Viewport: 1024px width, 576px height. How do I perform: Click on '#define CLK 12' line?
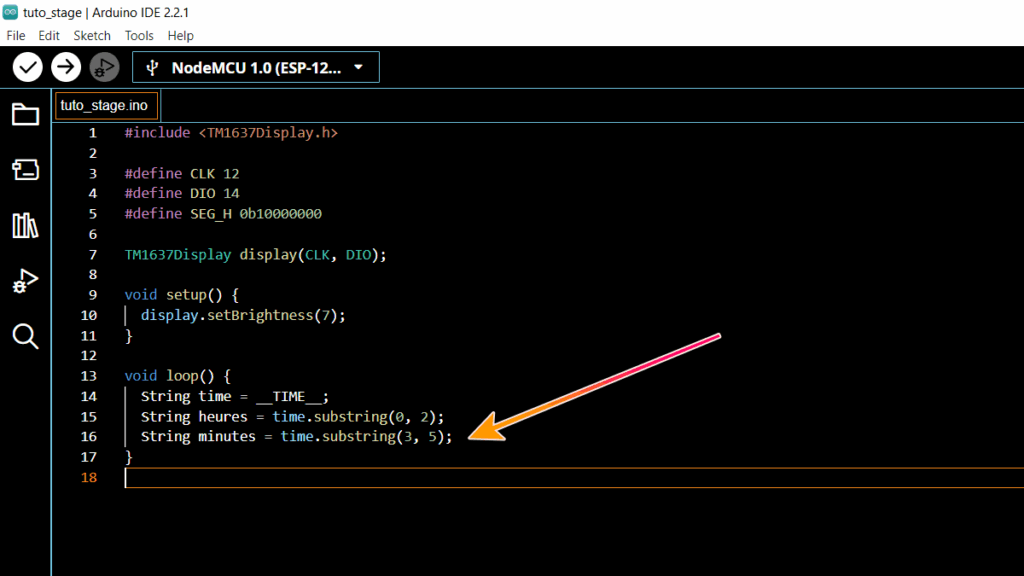tap(182, 174)
